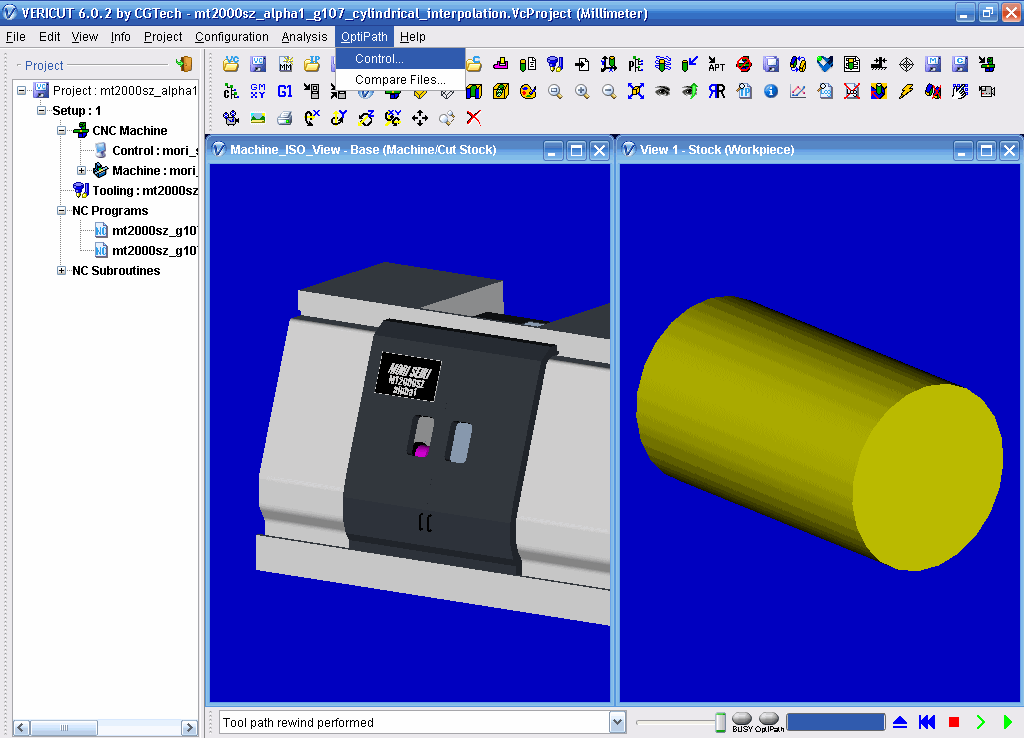Open the Configuration menu
1024x738 pixels.
[x=232, y=37]
